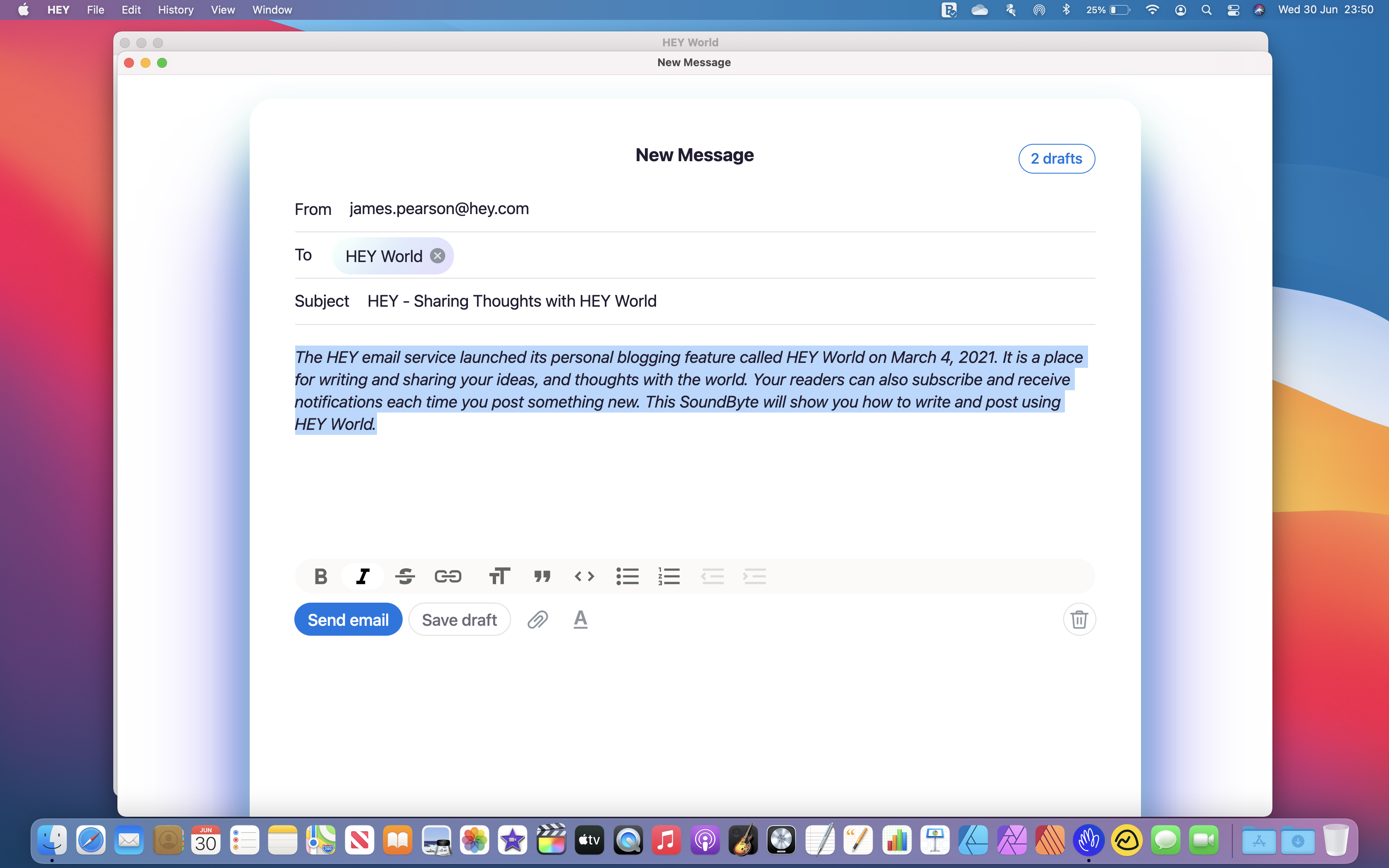Insert a link with the chain icon
The image size is (1389, 868).
448,576
